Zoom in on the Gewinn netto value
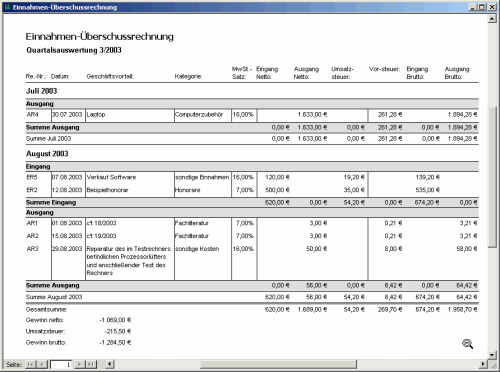The width and height of the screenshot is (500, 372). [115, 320]
